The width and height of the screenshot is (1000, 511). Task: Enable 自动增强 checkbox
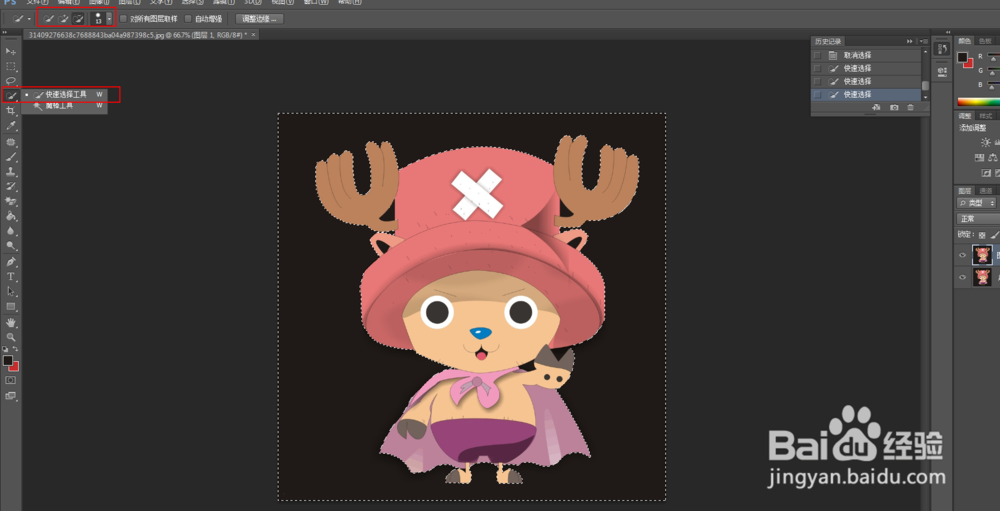[188, 19]
